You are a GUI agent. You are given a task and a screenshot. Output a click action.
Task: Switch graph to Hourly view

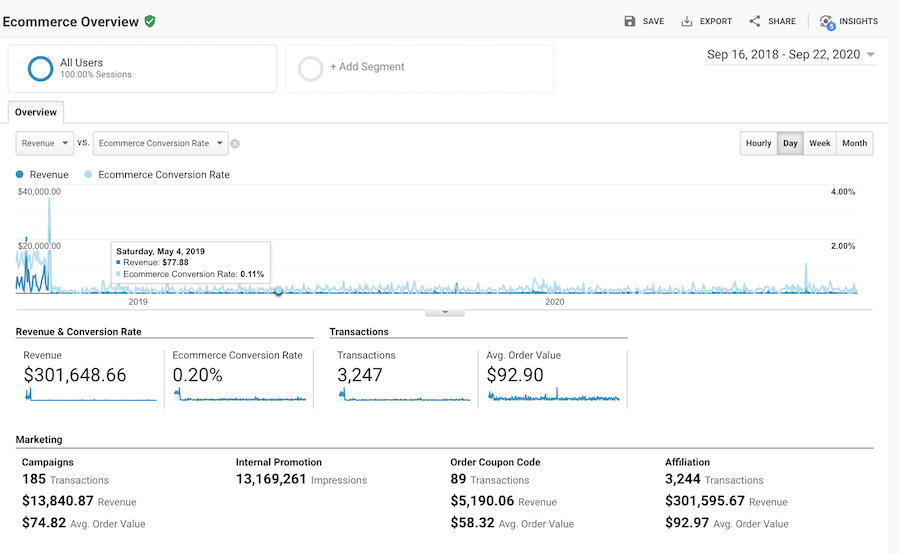[x=758, y=143]
